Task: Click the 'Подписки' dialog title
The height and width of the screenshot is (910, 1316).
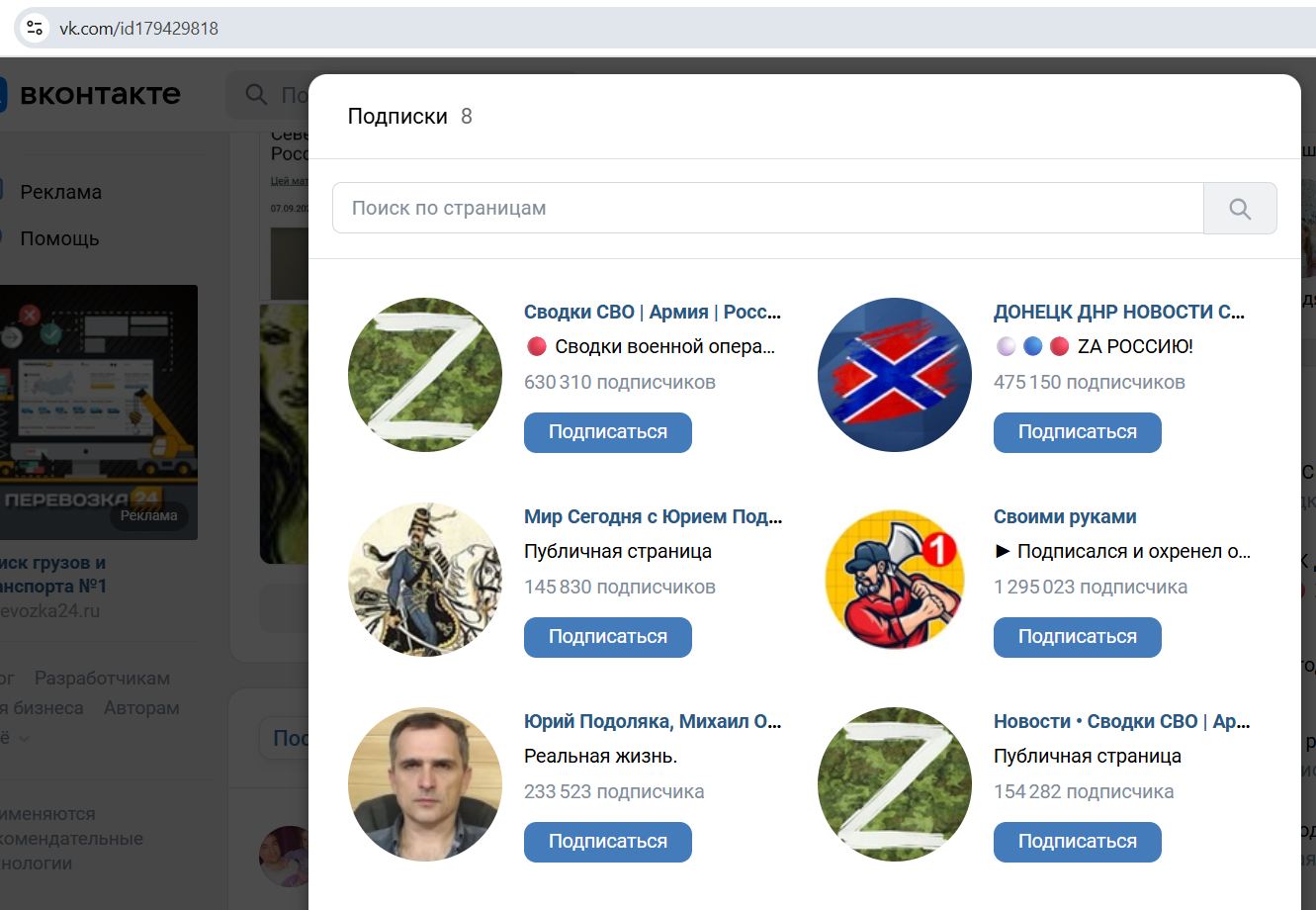Action: [x=397, y=117]
